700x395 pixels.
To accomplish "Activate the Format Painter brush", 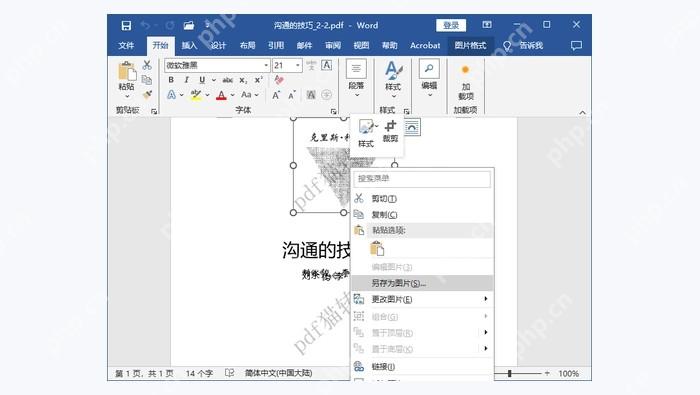I will (x=147, y=95).
